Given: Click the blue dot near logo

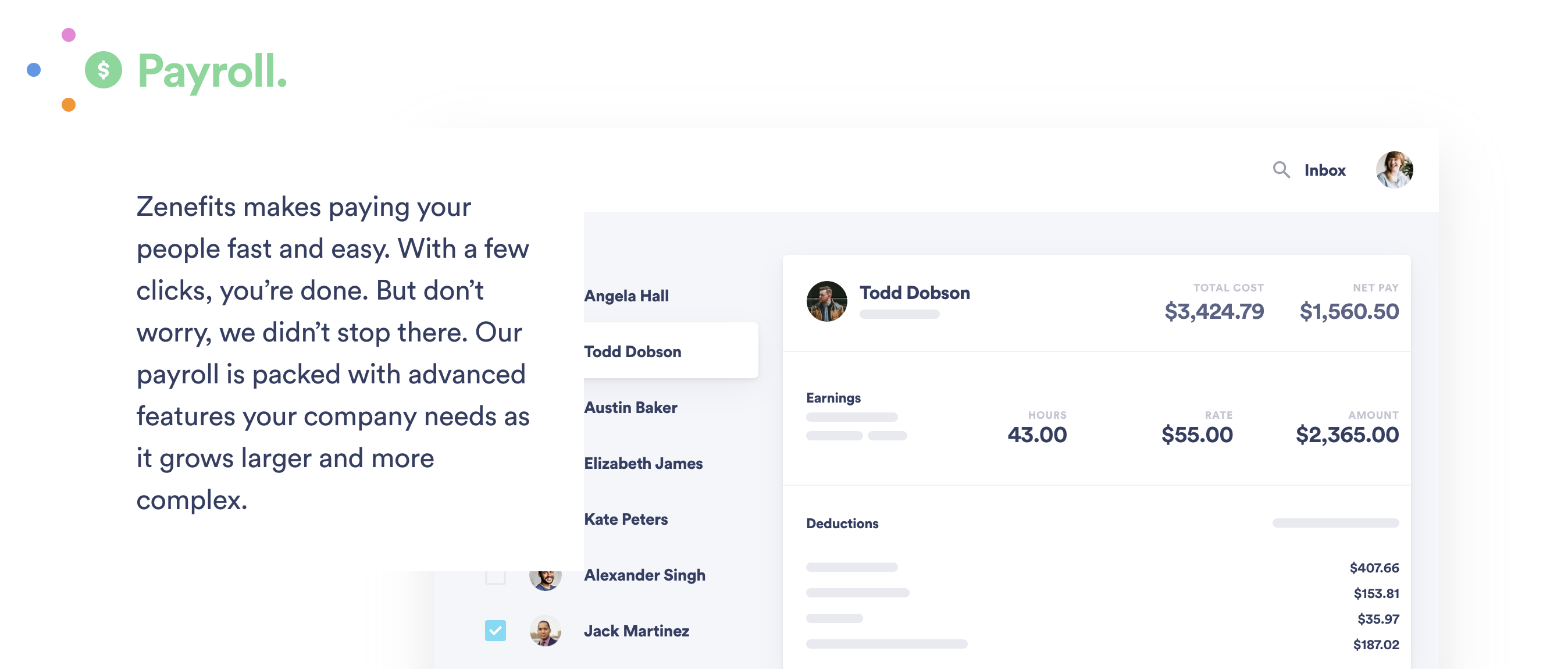Looking at the screenshot, I should pos(34,70).
